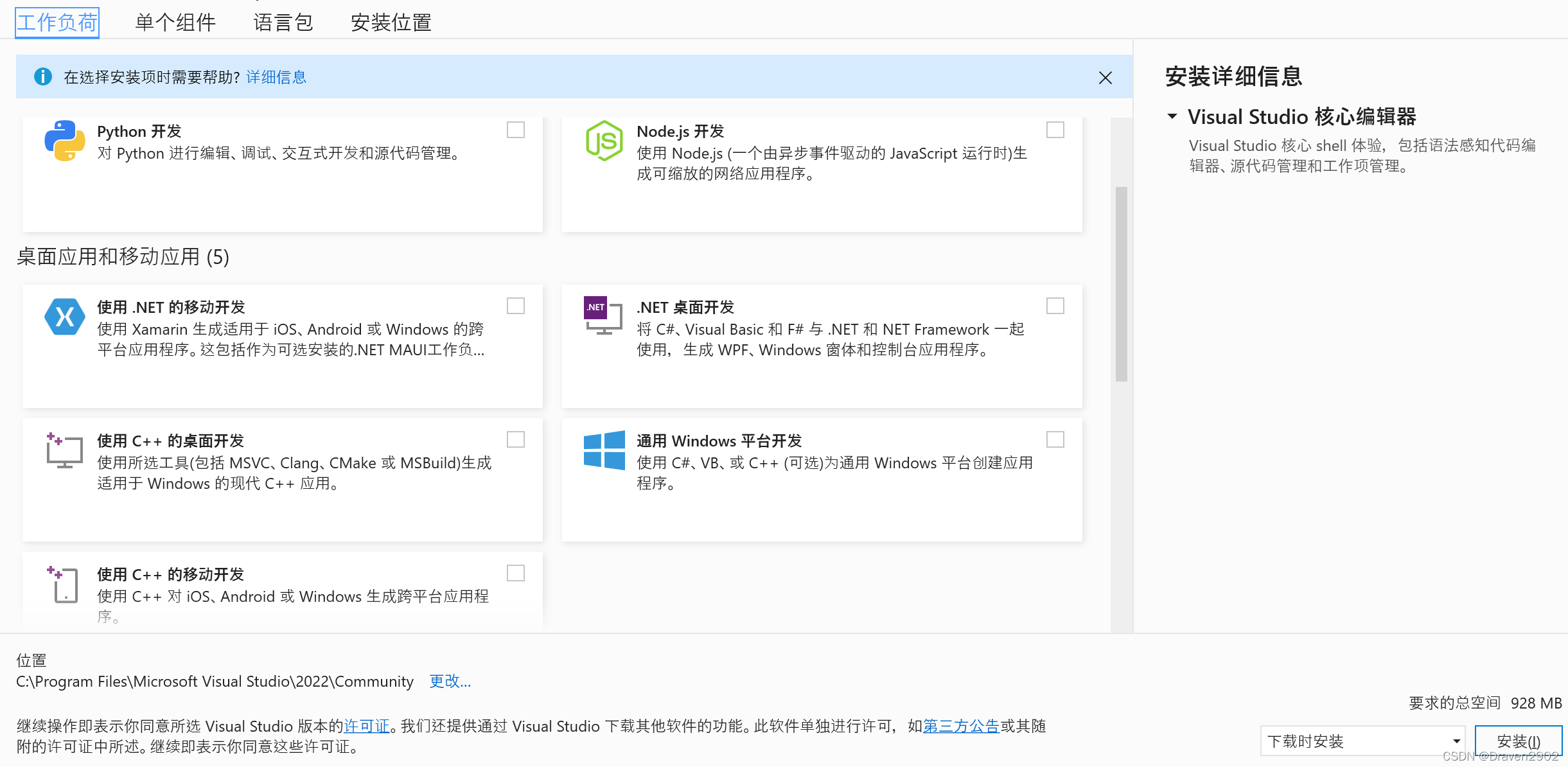Click the Windows logo for UWP development
The image size is (1568, 767).
(x=604, y=450)
